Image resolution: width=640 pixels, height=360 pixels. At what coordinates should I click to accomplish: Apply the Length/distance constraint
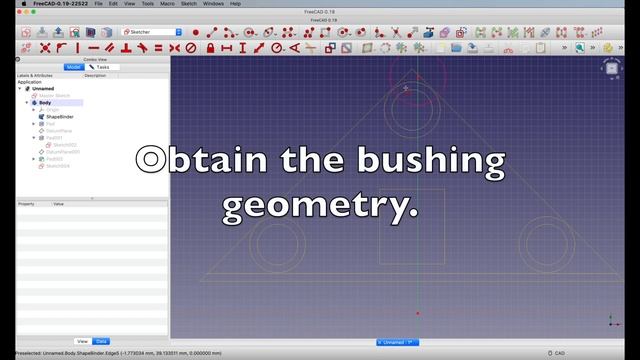259,48
